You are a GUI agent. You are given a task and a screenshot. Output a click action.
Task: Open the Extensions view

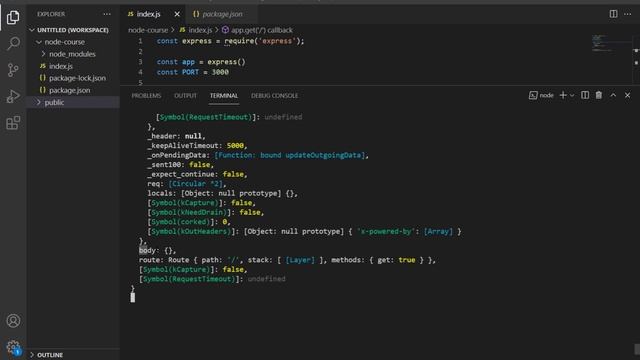pos(13,122)
